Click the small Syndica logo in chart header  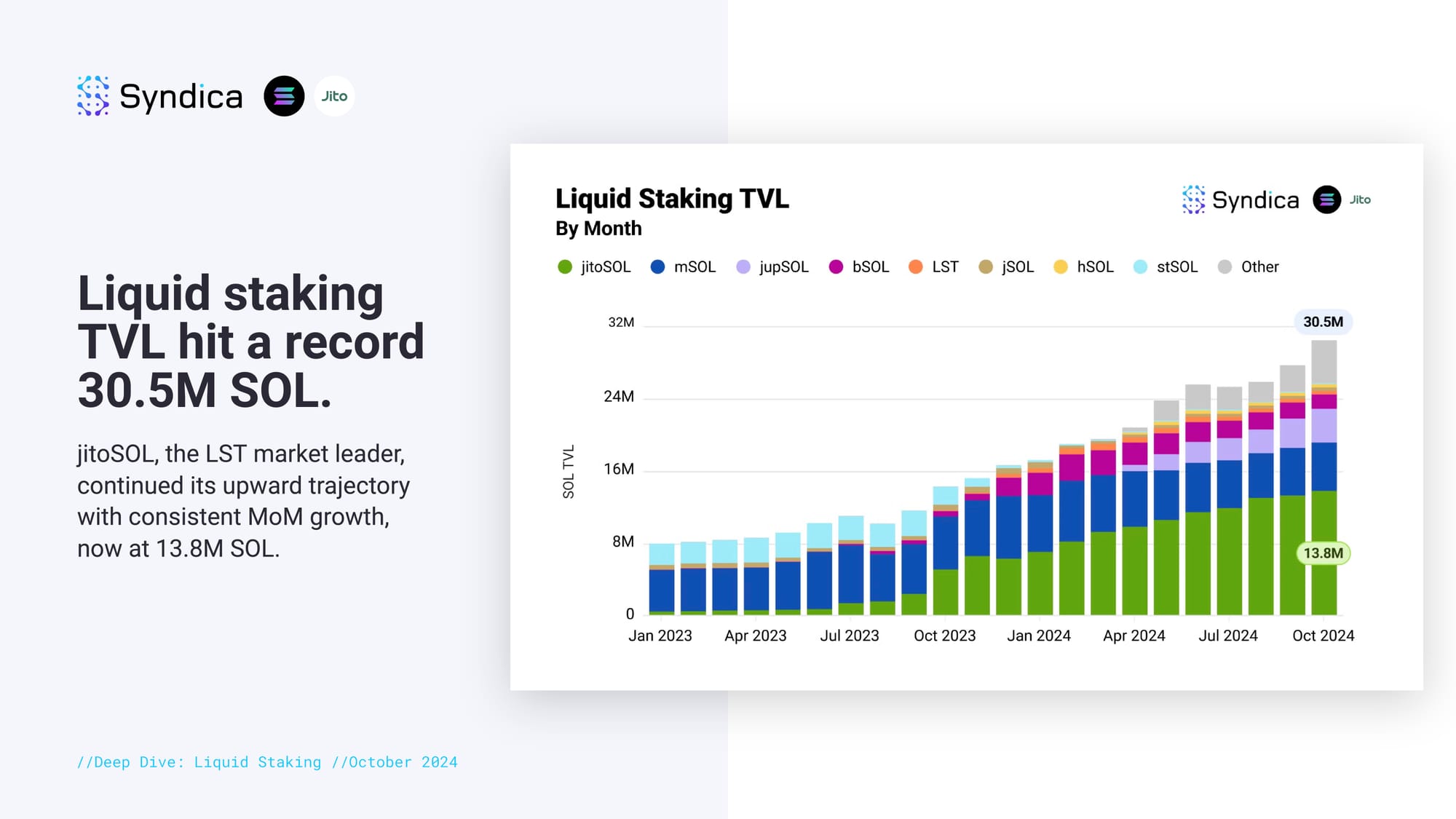pos(1241,199)
